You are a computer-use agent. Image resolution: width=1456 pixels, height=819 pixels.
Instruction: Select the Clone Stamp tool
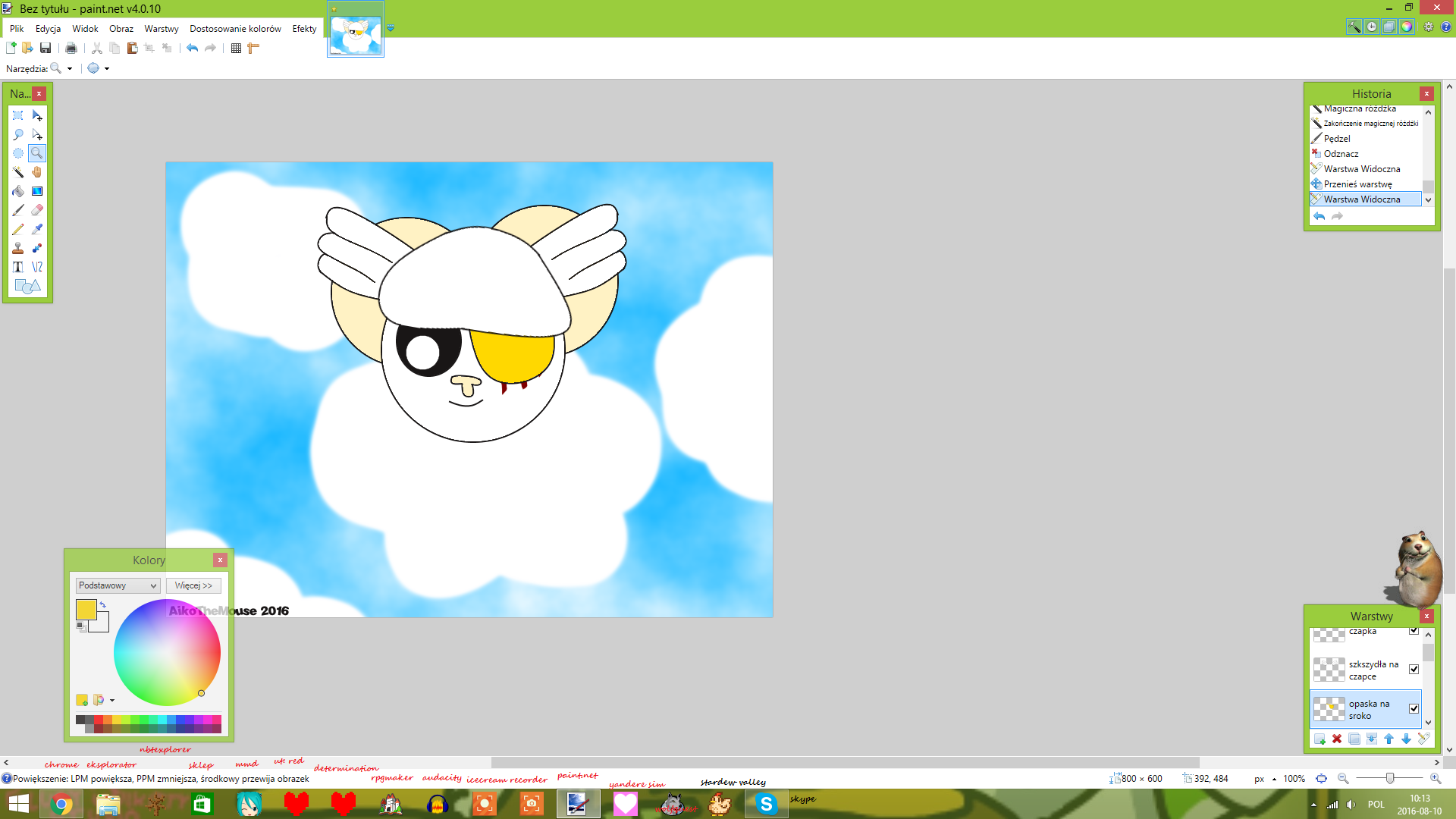pyautogui.click(x=18, y=248)
